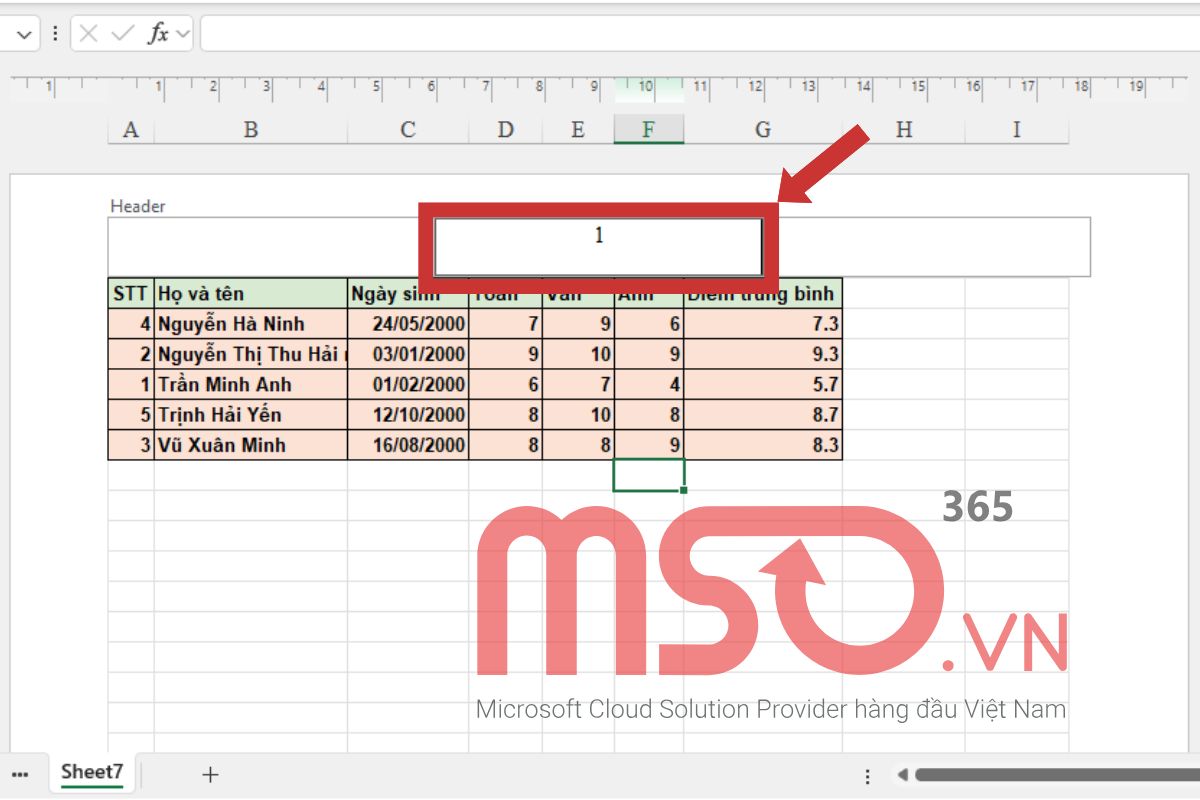The image size is (1200, 800).
Task: Click the Enter checkmark in formula bar
Action: point(123,34)
